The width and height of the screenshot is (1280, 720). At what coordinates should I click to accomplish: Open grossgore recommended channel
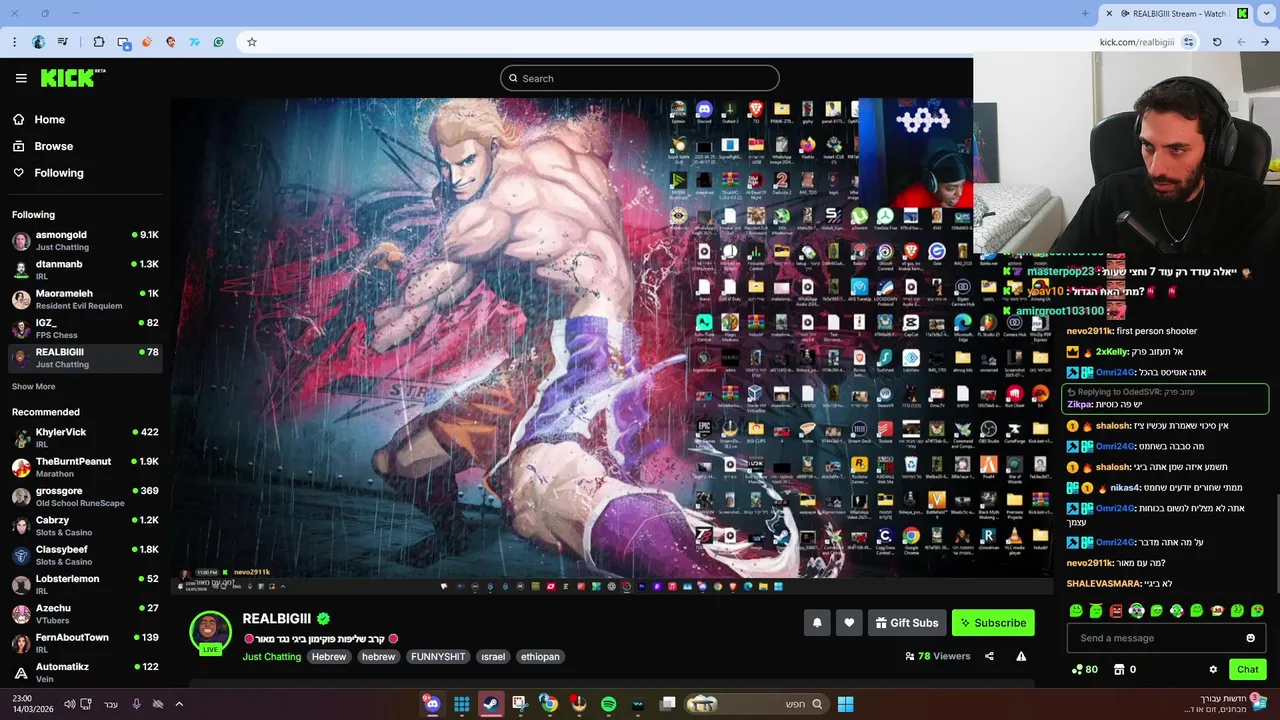click(85, 496)
